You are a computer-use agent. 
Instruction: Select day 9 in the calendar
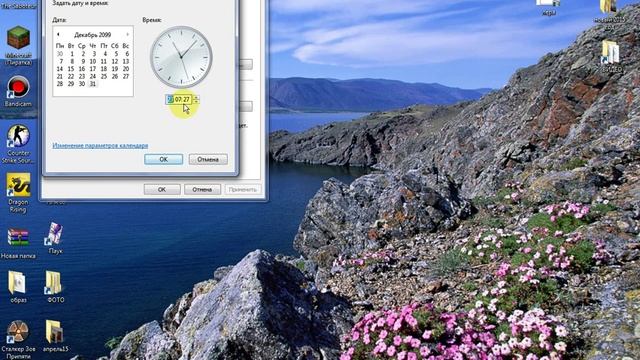83,61
